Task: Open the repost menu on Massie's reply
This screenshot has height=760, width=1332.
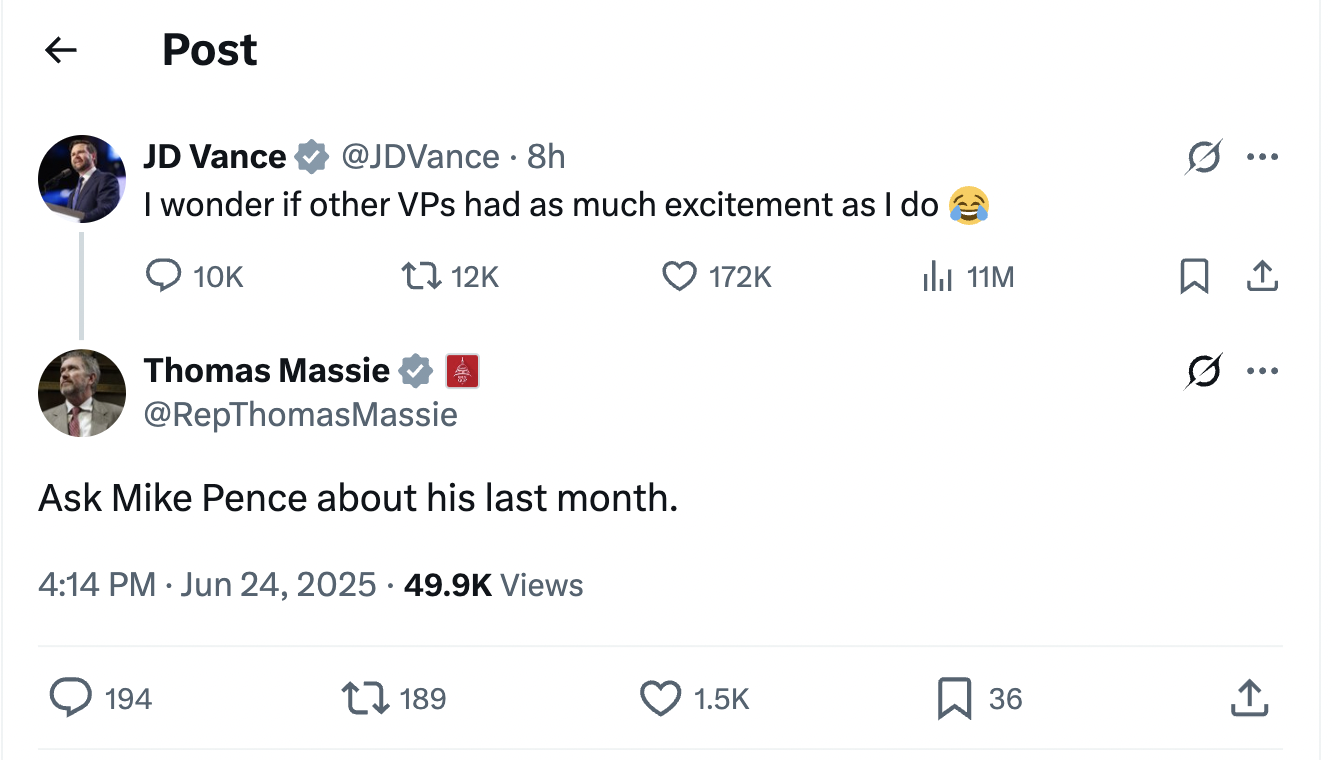Action: click(365, 699)
